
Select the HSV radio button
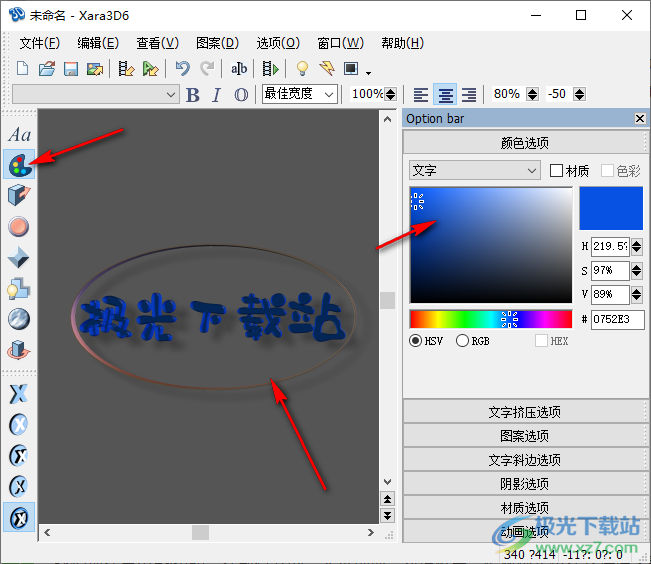point(415,341)
